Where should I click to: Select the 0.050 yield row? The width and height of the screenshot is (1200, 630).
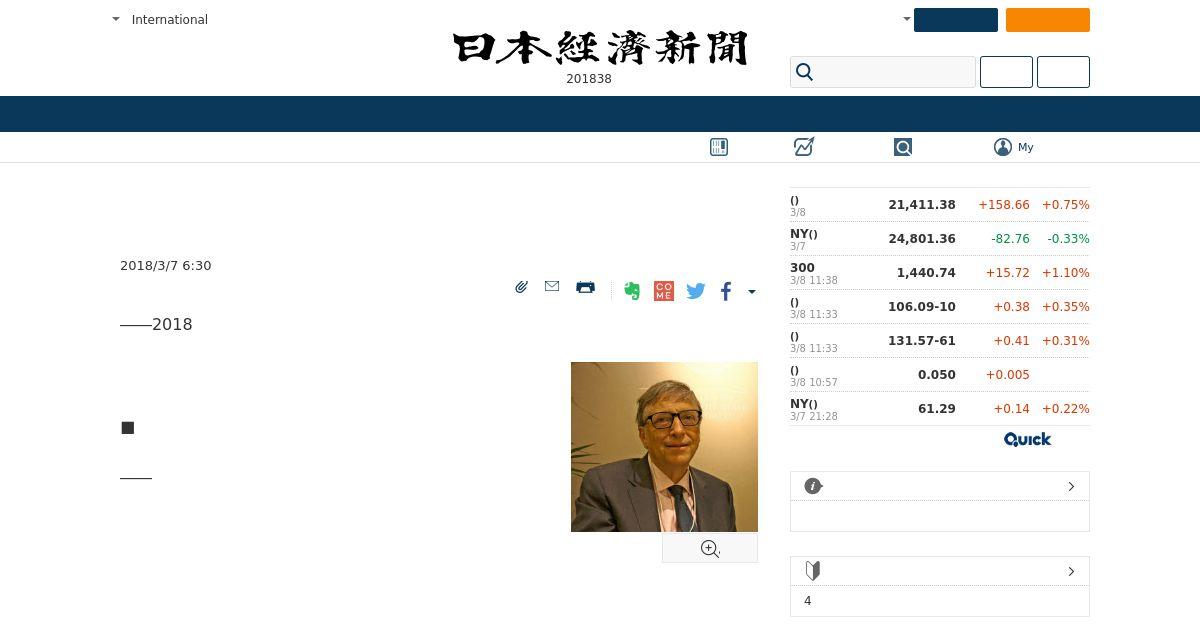pyautogui.click(x=940, y=375)
